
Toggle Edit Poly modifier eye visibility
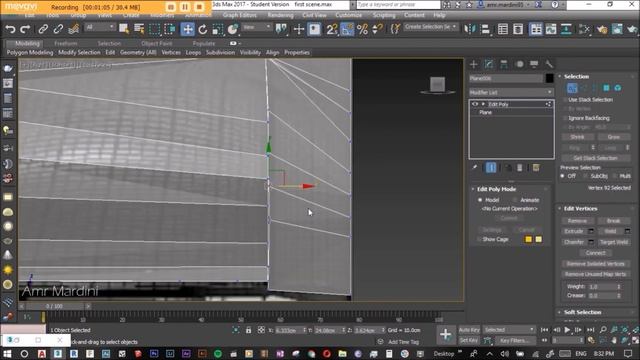[x=475, y=104]
